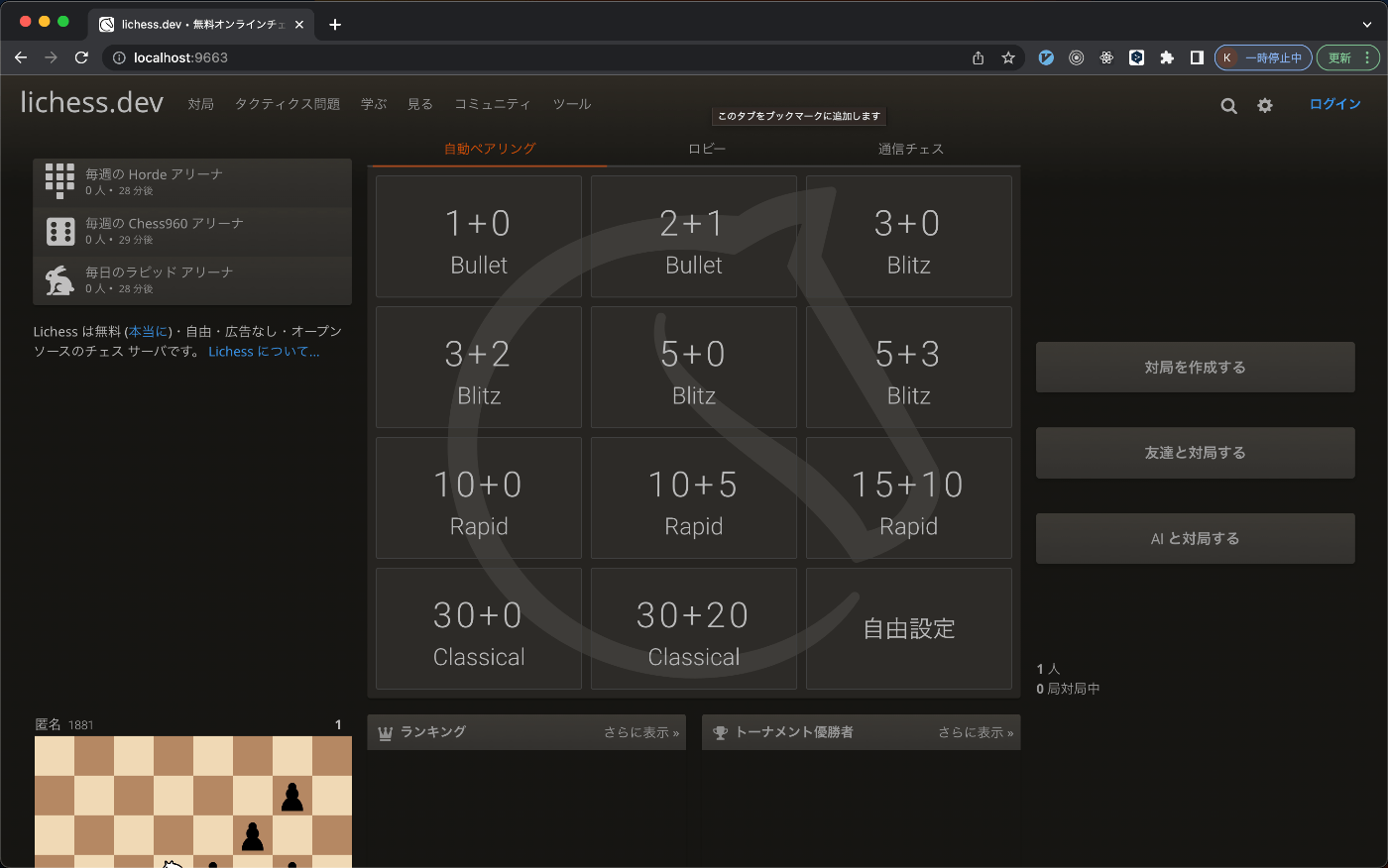
Task: Click the blue bird extension icon
Action: [1046, 57]
